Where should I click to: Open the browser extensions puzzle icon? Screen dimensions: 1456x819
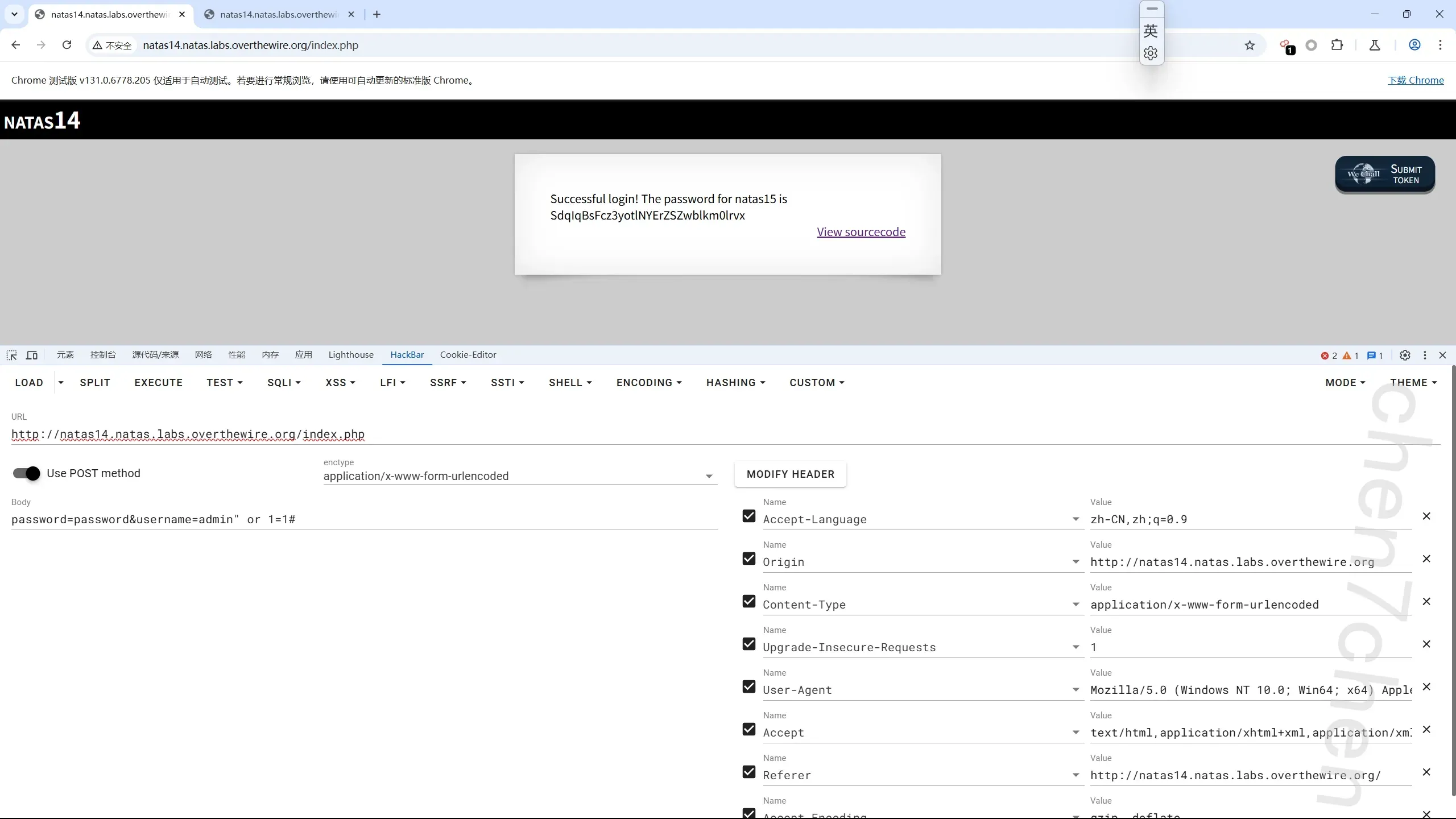1337,45
